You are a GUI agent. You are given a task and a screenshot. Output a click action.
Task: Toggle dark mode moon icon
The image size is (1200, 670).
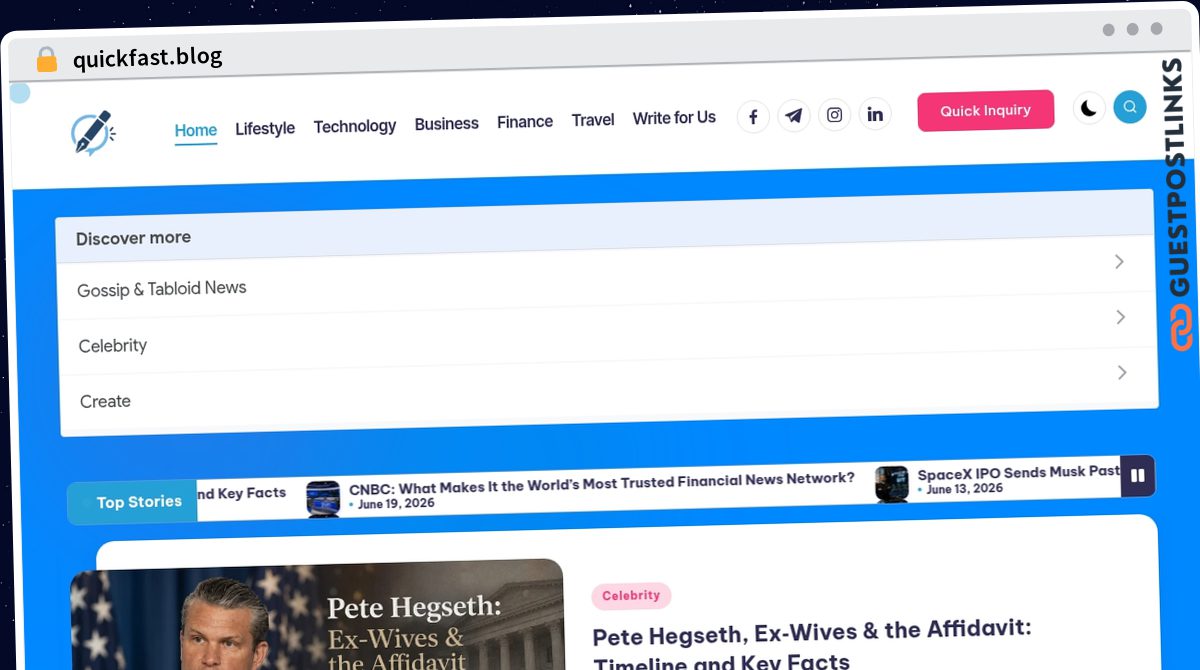click(x=1089, y=108)
